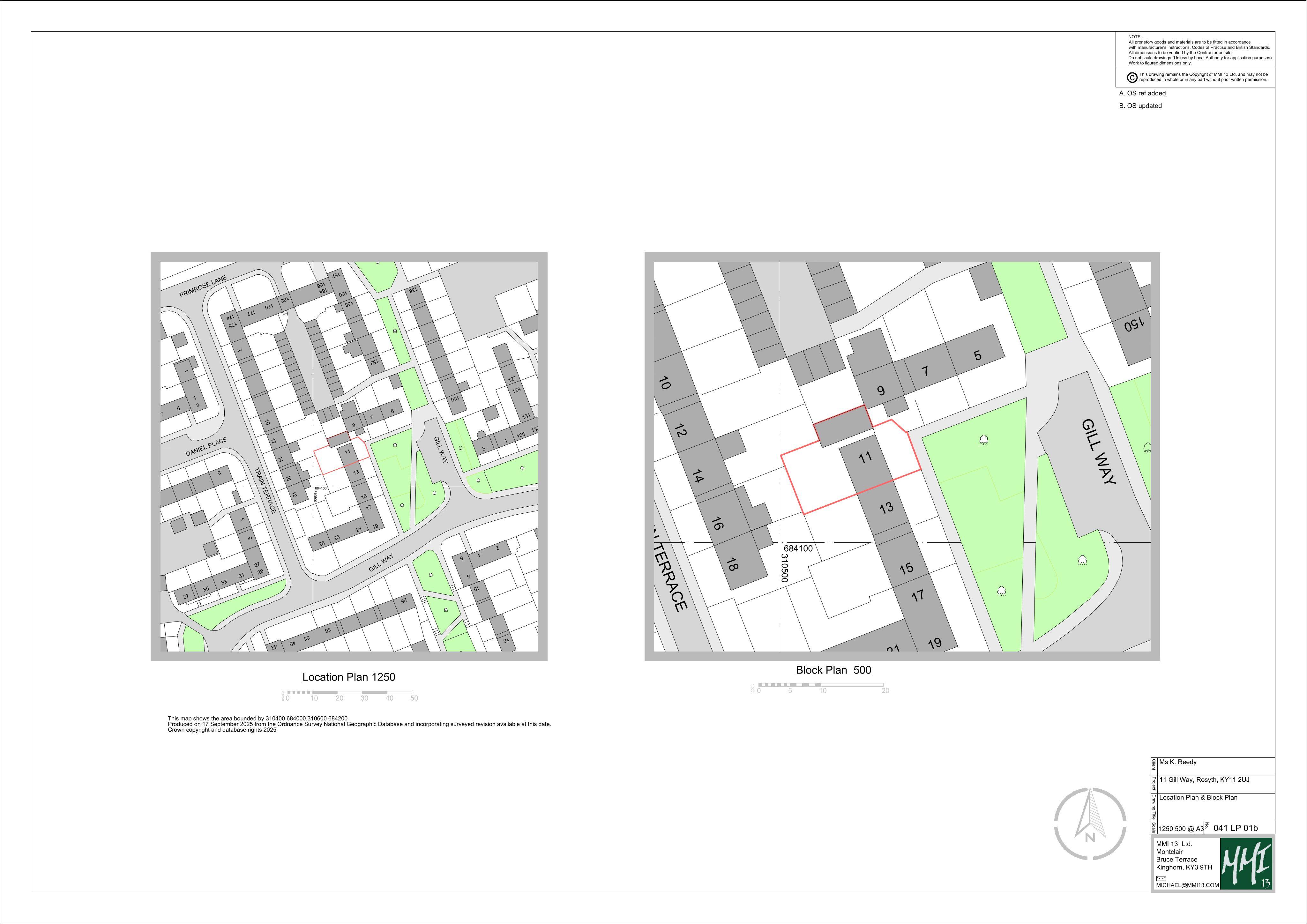This screenshot has width=1307, height=924.
Task: Click house number 14 in Block Plan
Action: pos(698,476)
